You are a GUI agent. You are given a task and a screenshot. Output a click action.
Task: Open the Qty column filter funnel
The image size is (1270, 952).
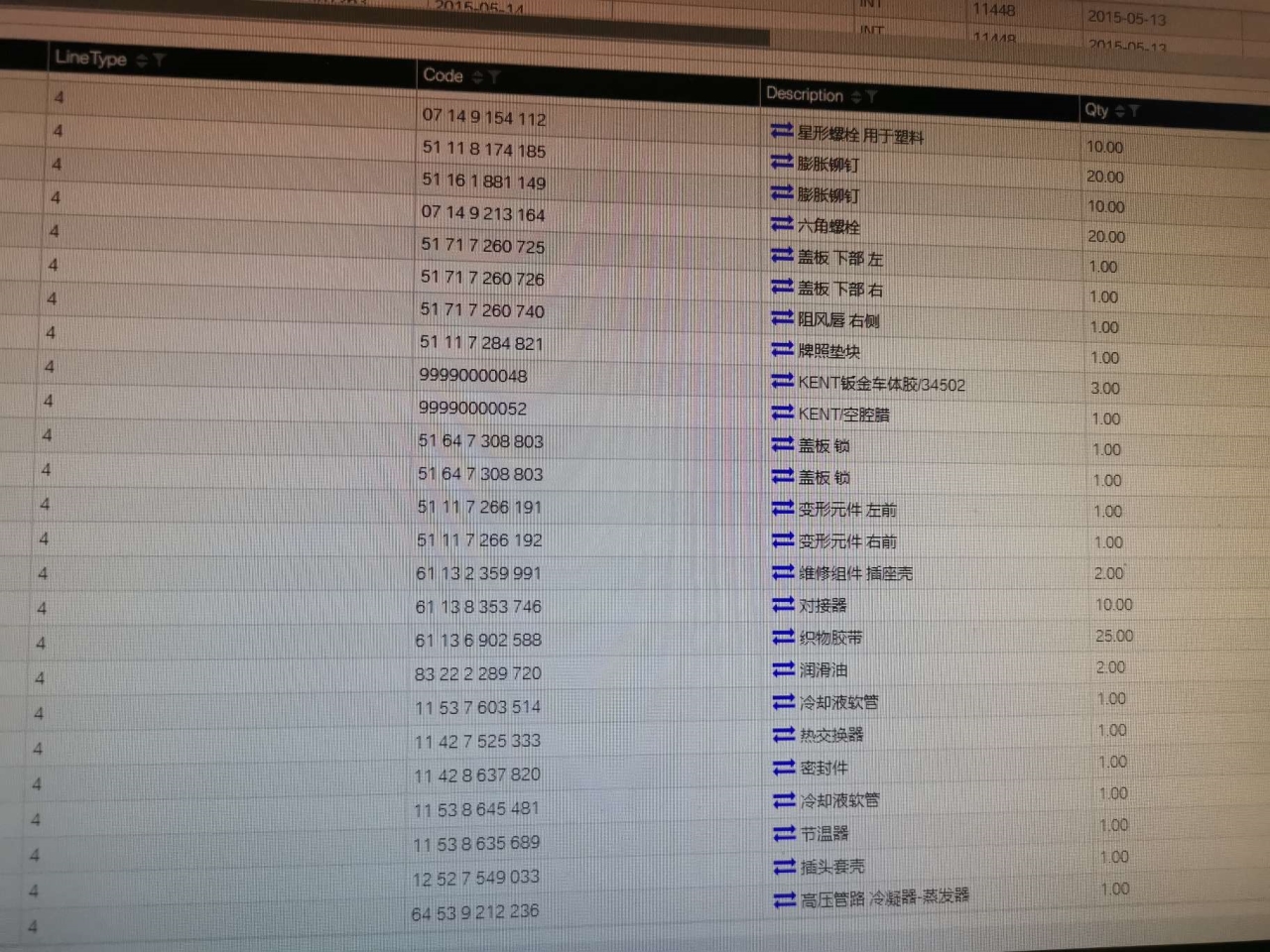tap(1133, 111)
